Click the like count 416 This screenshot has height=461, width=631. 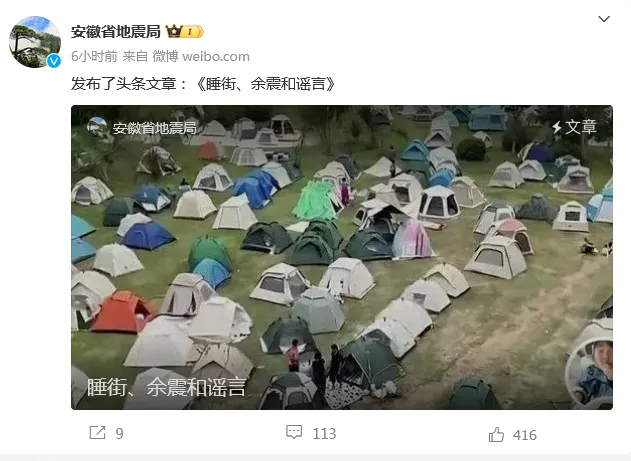pos(525,435)
